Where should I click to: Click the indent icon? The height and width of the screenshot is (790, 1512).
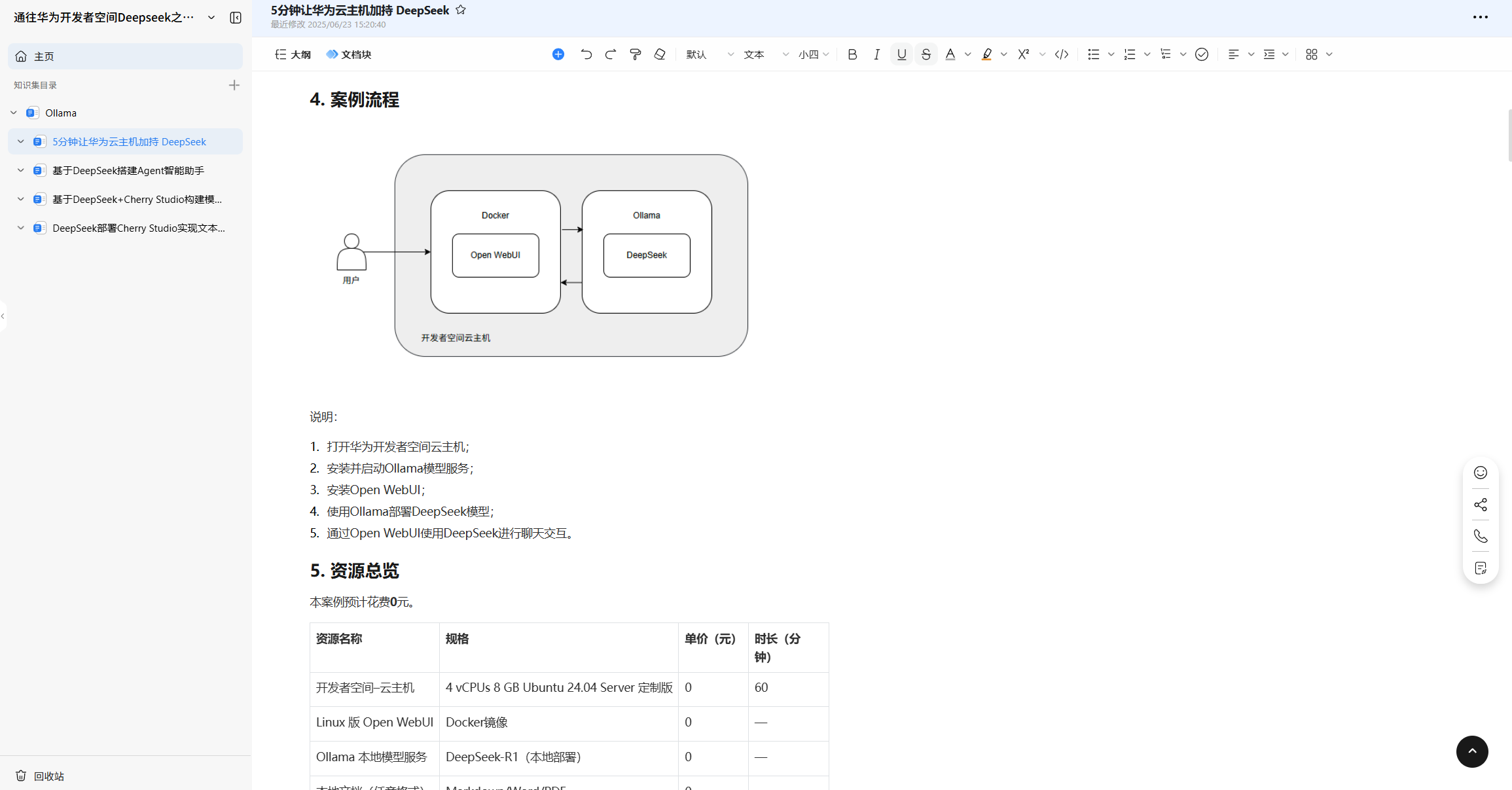coord(1269,54)
